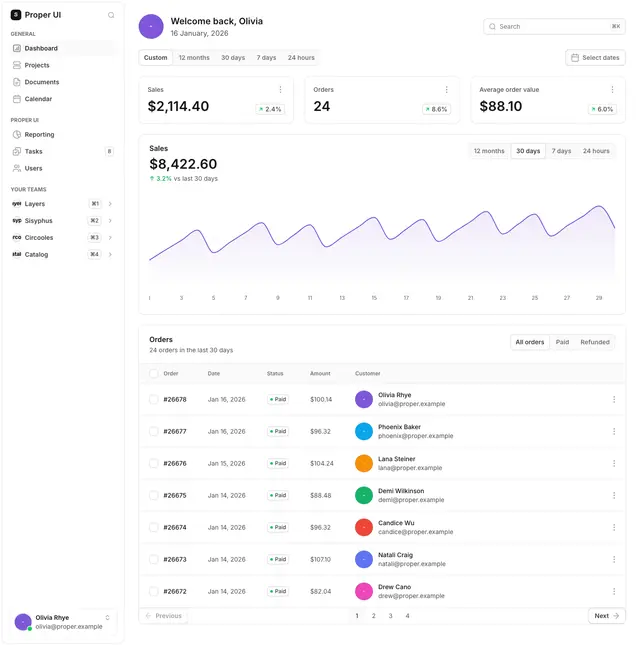Set the Sales chart to 12 months
Image resolution: width=640 pixels, height=645 pixels.
tap(489, 151)
